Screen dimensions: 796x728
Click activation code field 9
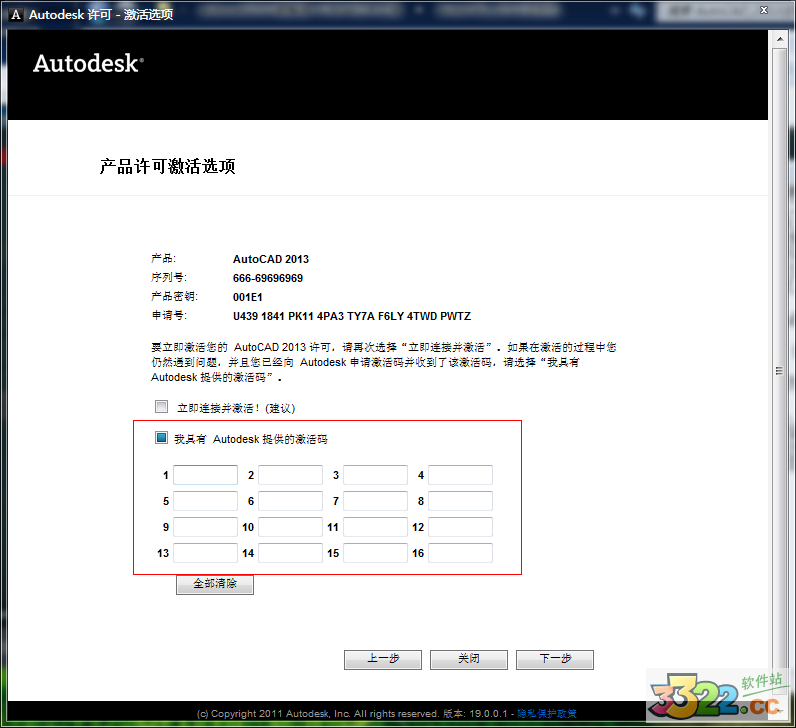pyautogui.click(x=206, y=527)
